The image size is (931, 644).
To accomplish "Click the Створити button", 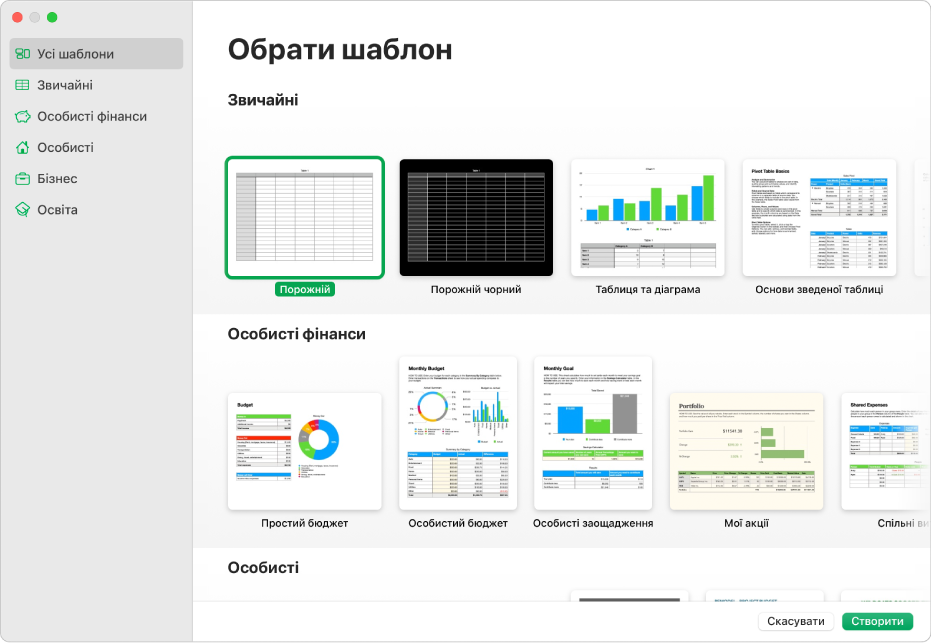I will (878, 621).
